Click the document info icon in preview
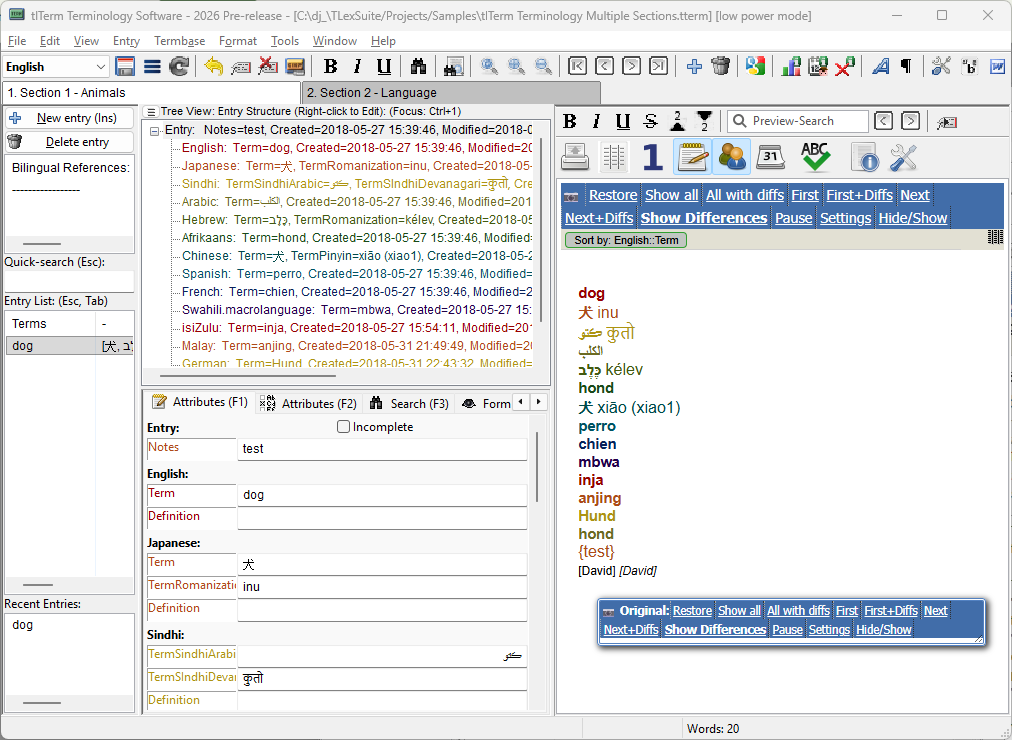The height and width of the screenshot is (740, 1012). click(865, 157)
